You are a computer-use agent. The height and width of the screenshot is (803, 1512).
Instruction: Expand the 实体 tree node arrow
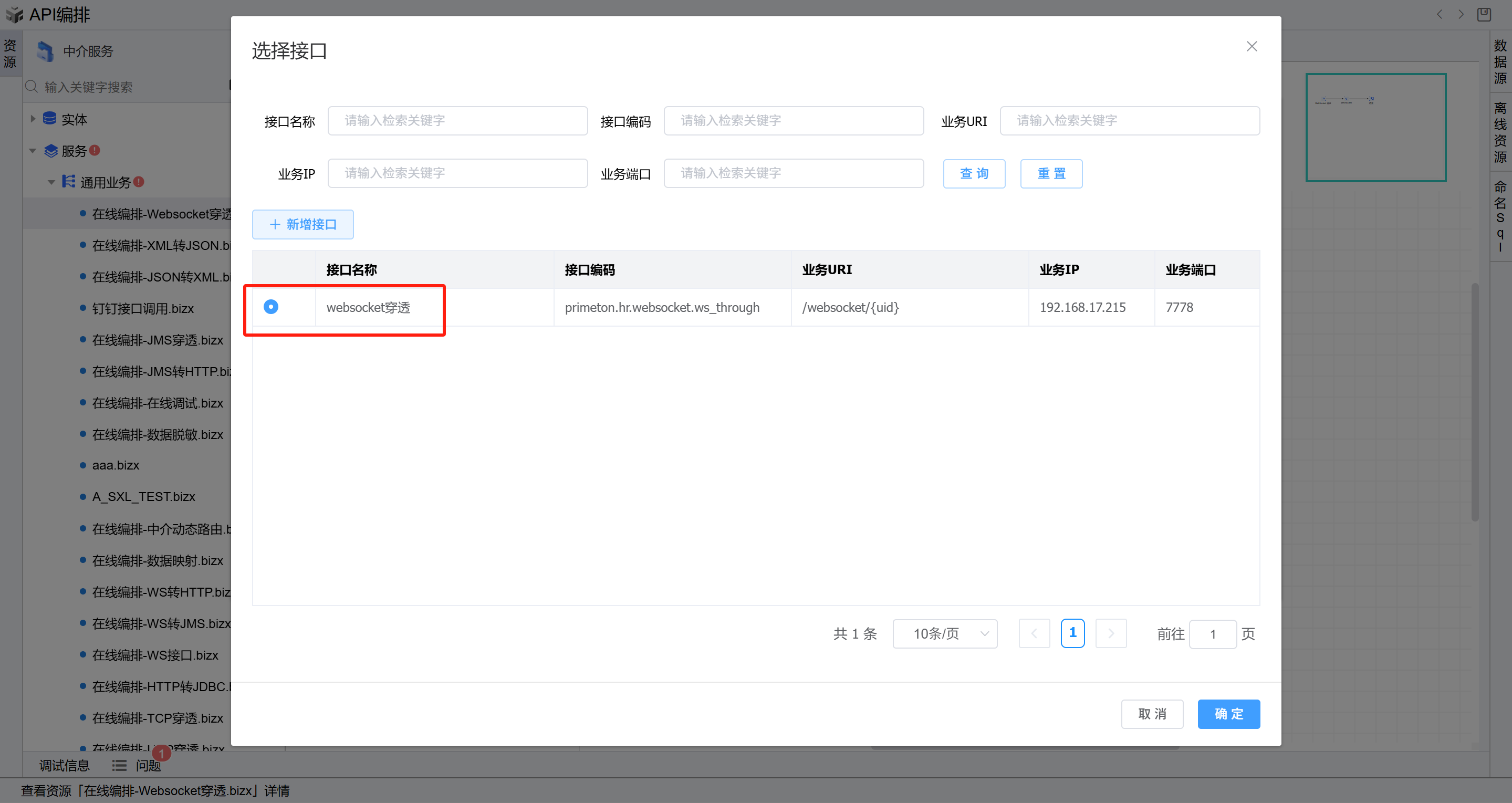pos(33,119)
